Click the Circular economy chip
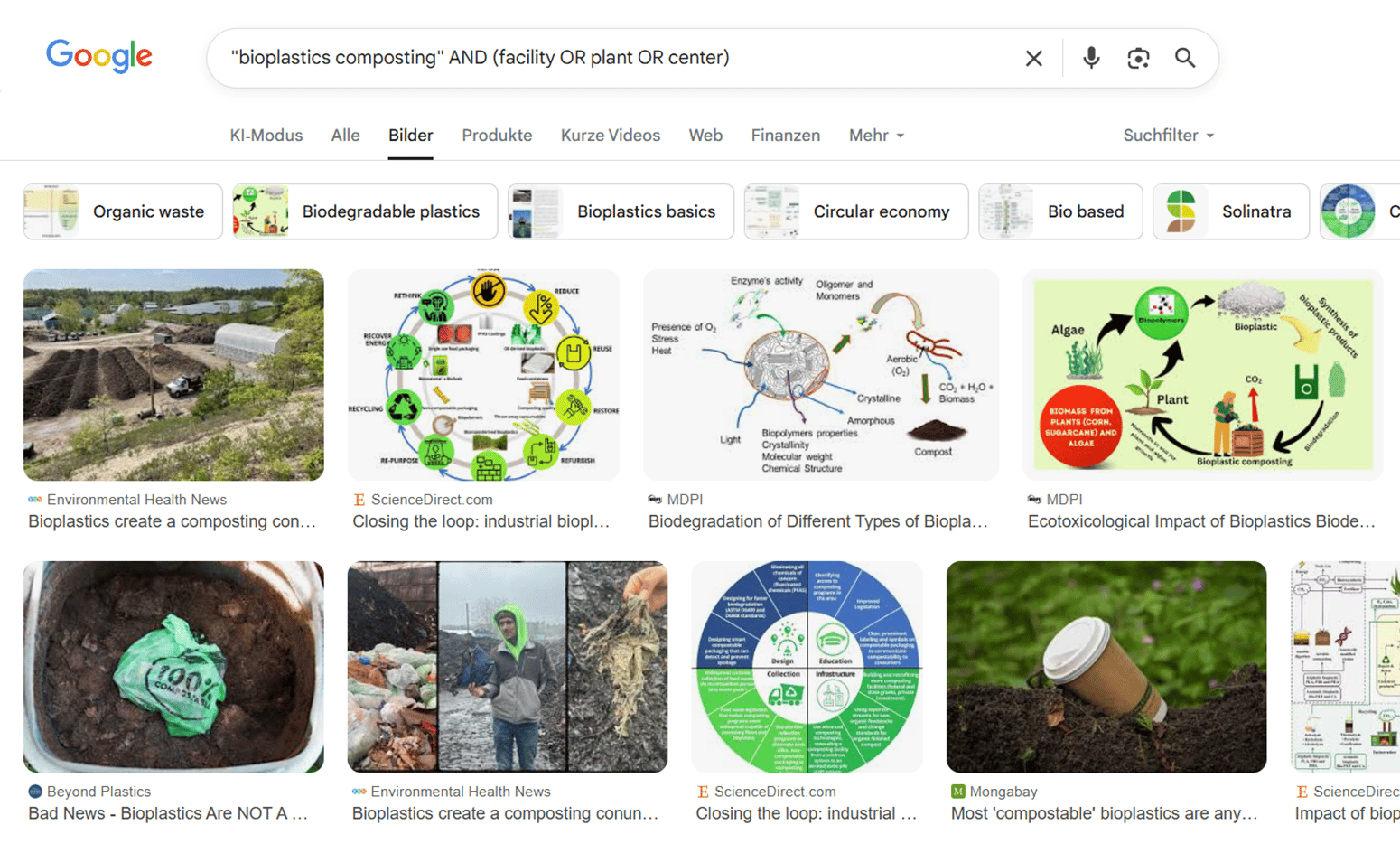1400x853 pixels. pyautogui.click(x=855, y=211)
